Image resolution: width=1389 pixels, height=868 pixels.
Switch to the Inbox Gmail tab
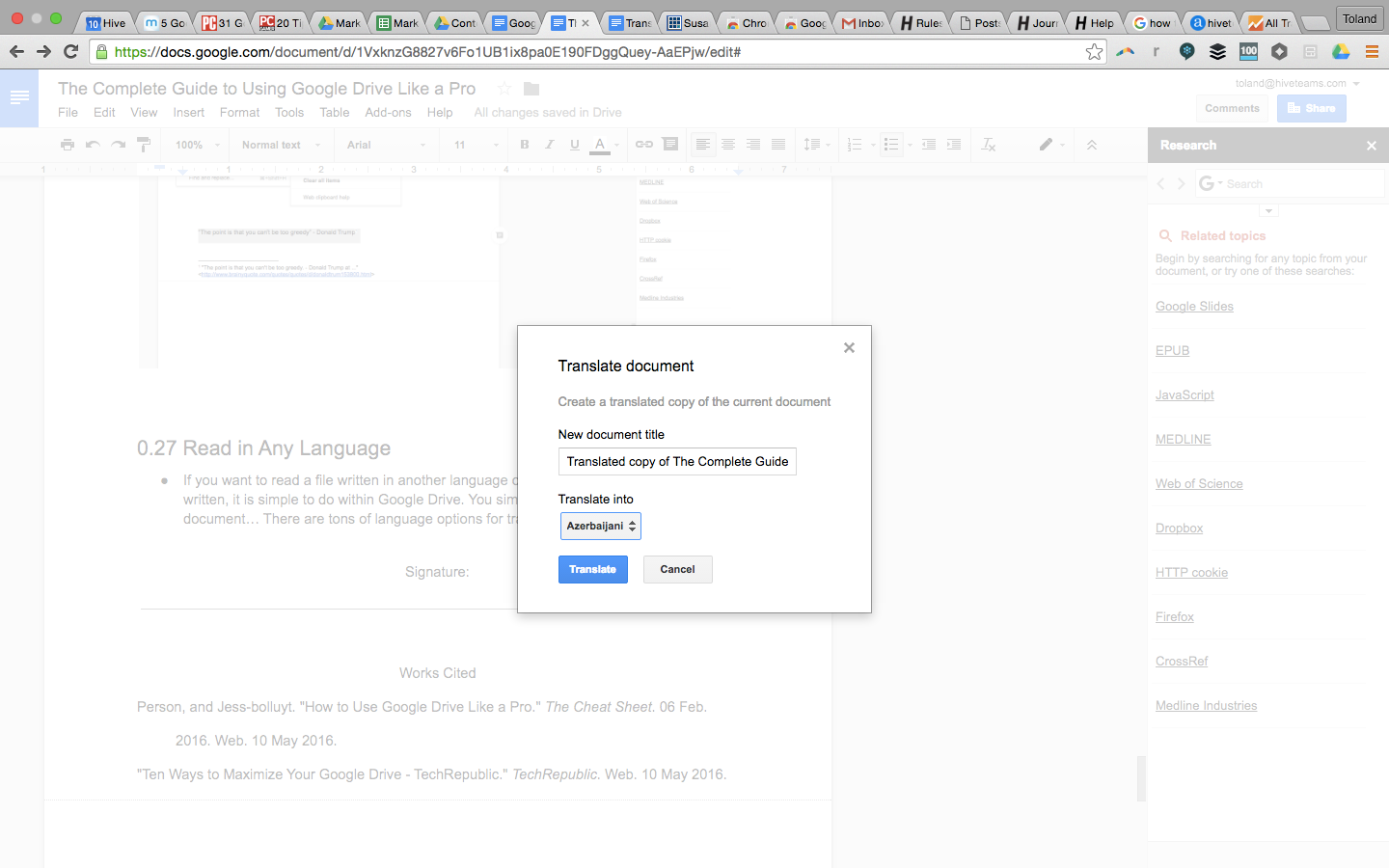point(862,22)
